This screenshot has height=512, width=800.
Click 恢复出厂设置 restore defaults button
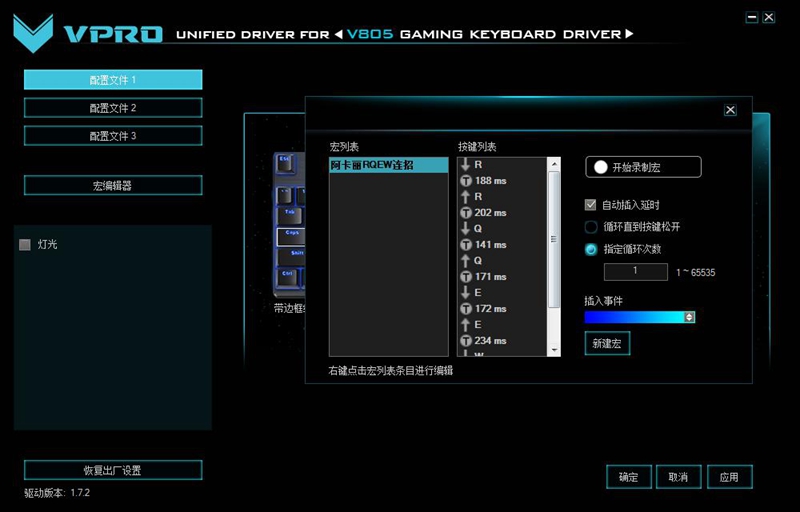[113, 470]
